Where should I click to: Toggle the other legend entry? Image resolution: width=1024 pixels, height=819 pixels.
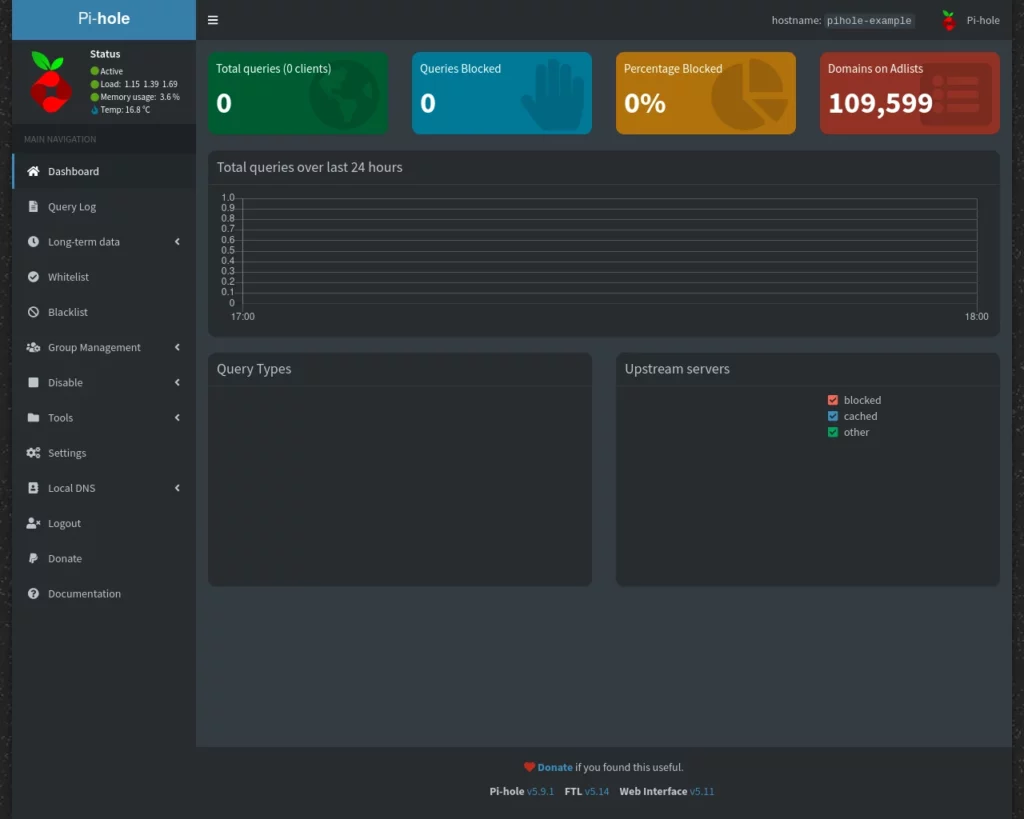click(847, 432)
